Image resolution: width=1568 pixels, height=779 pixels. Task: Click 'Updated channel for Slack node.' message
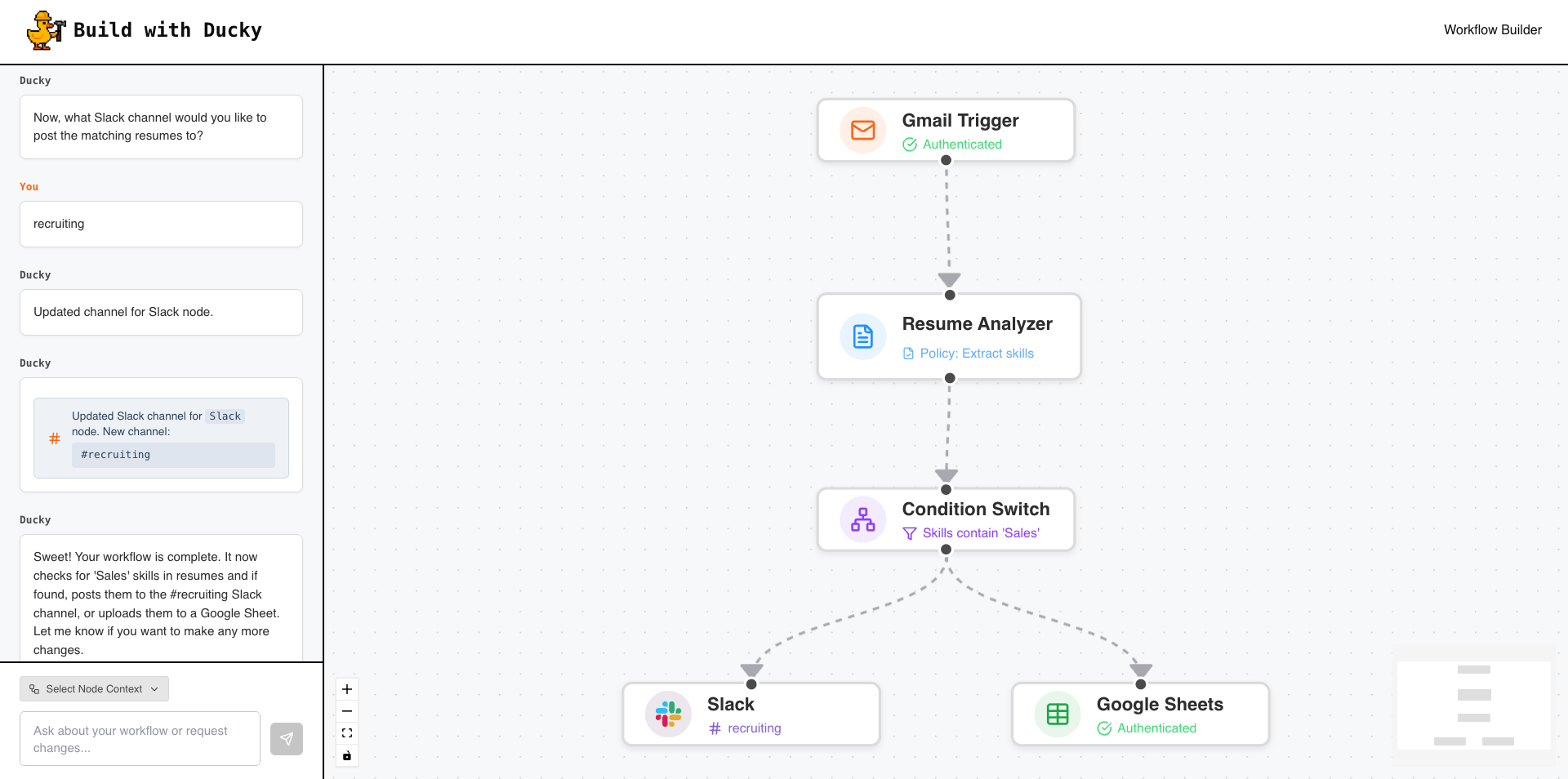[x=161, y=312]
